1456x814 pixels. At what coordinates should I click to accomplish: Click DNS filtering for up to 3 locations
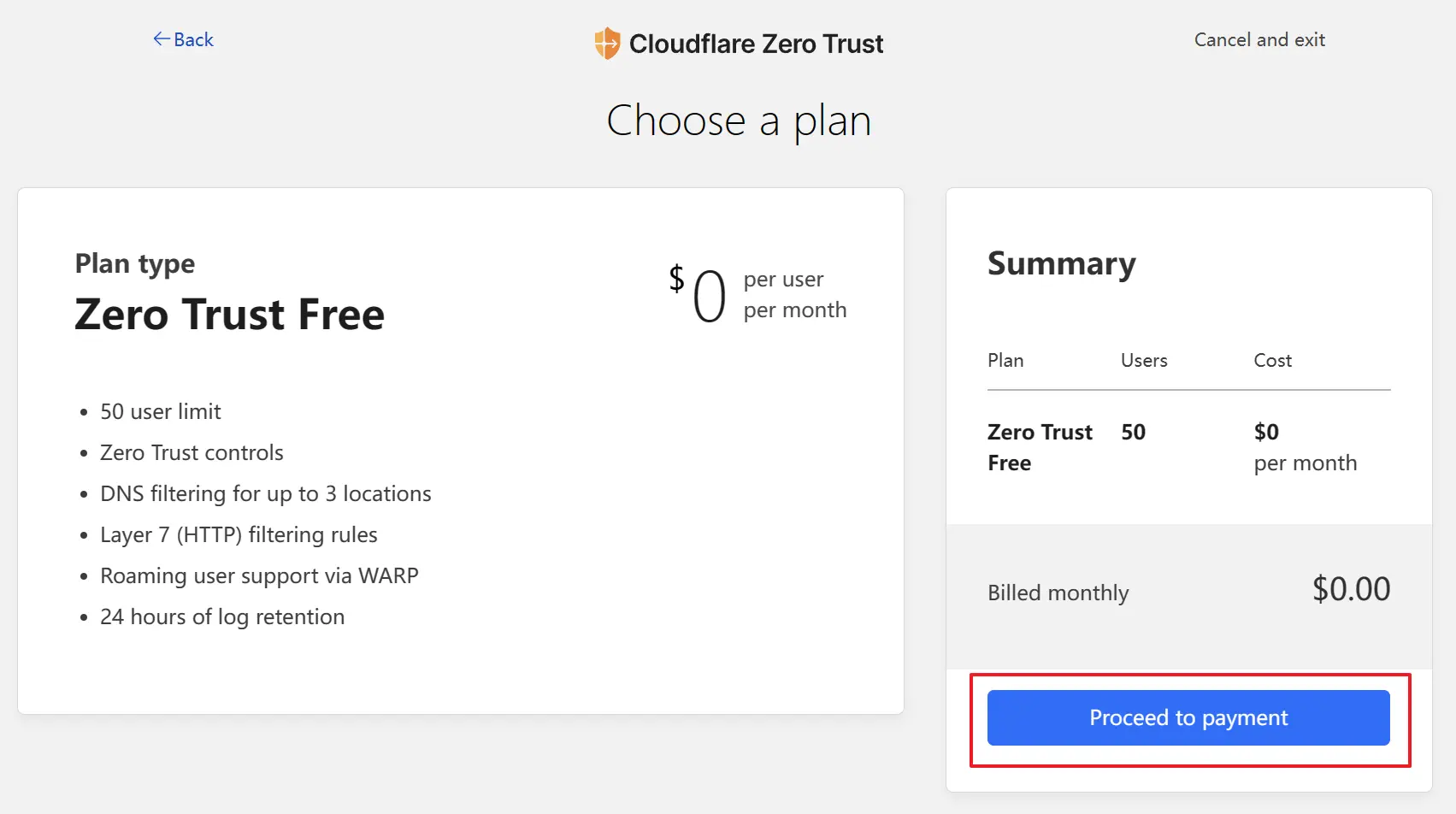click(266, 493)
